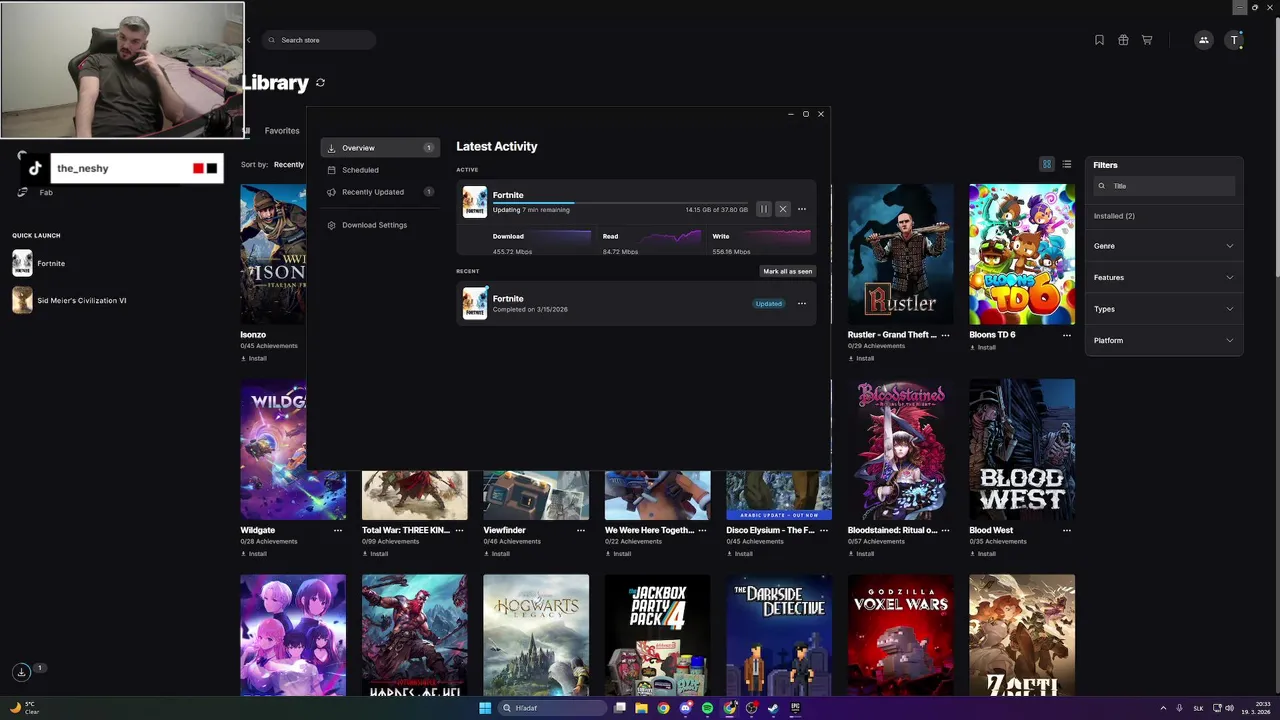Install Isonzo
The height and width of the screenshot is (720, 1280).
254,358
